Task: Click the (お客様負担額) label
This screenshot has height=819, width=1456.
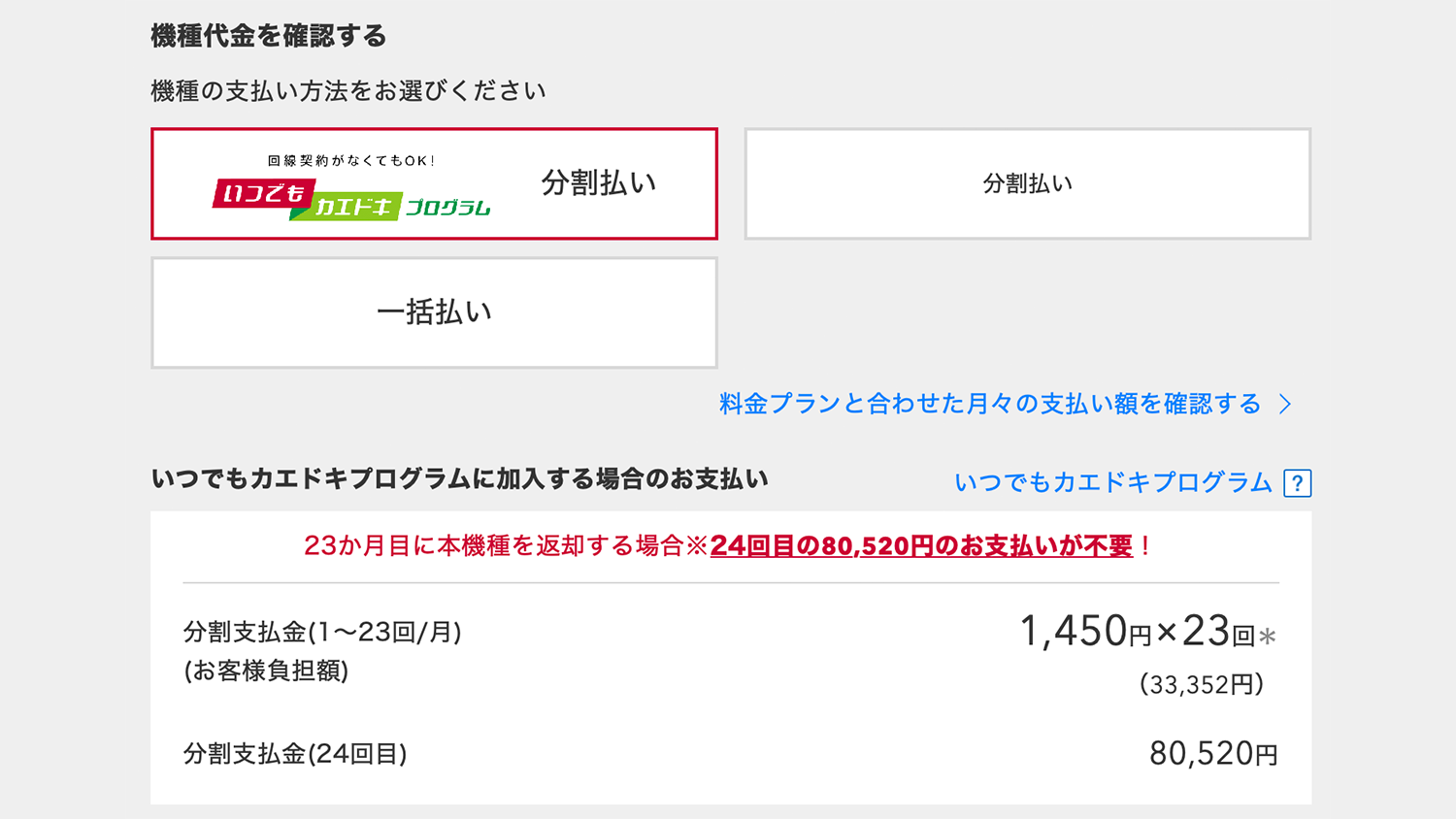Action: [266, 672]
